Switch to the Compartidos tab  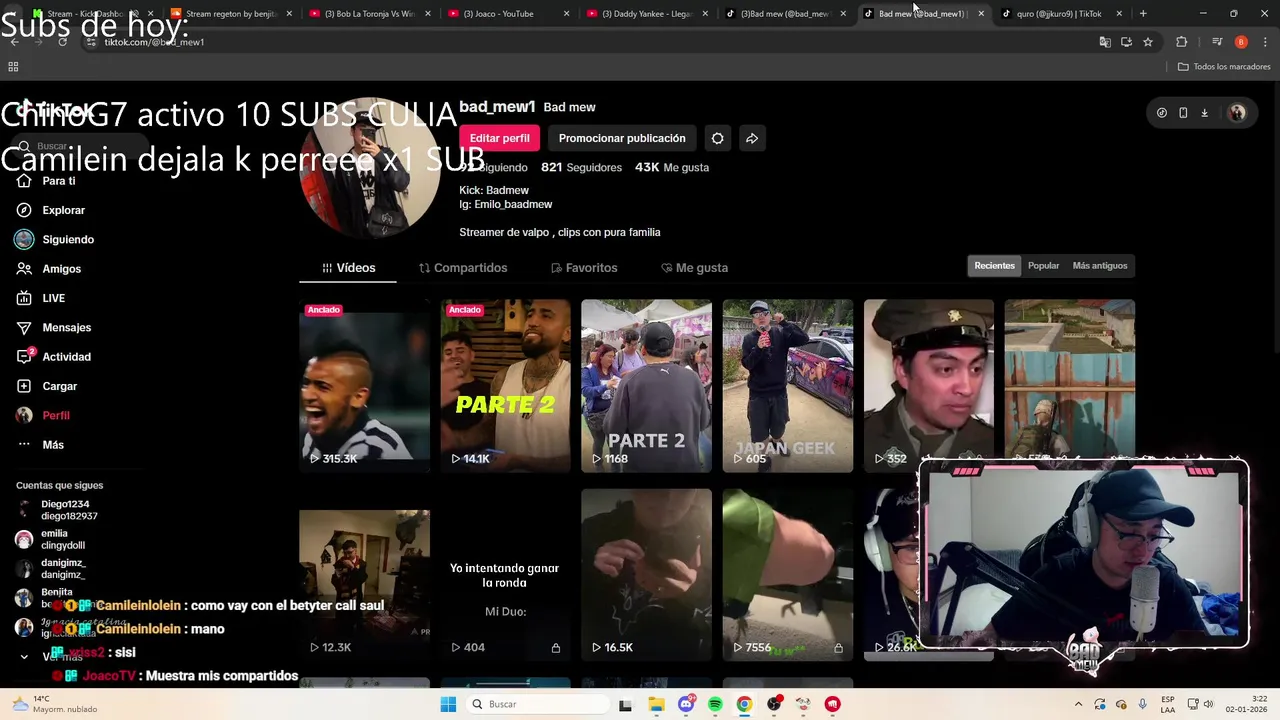click(x=463, y=268)
